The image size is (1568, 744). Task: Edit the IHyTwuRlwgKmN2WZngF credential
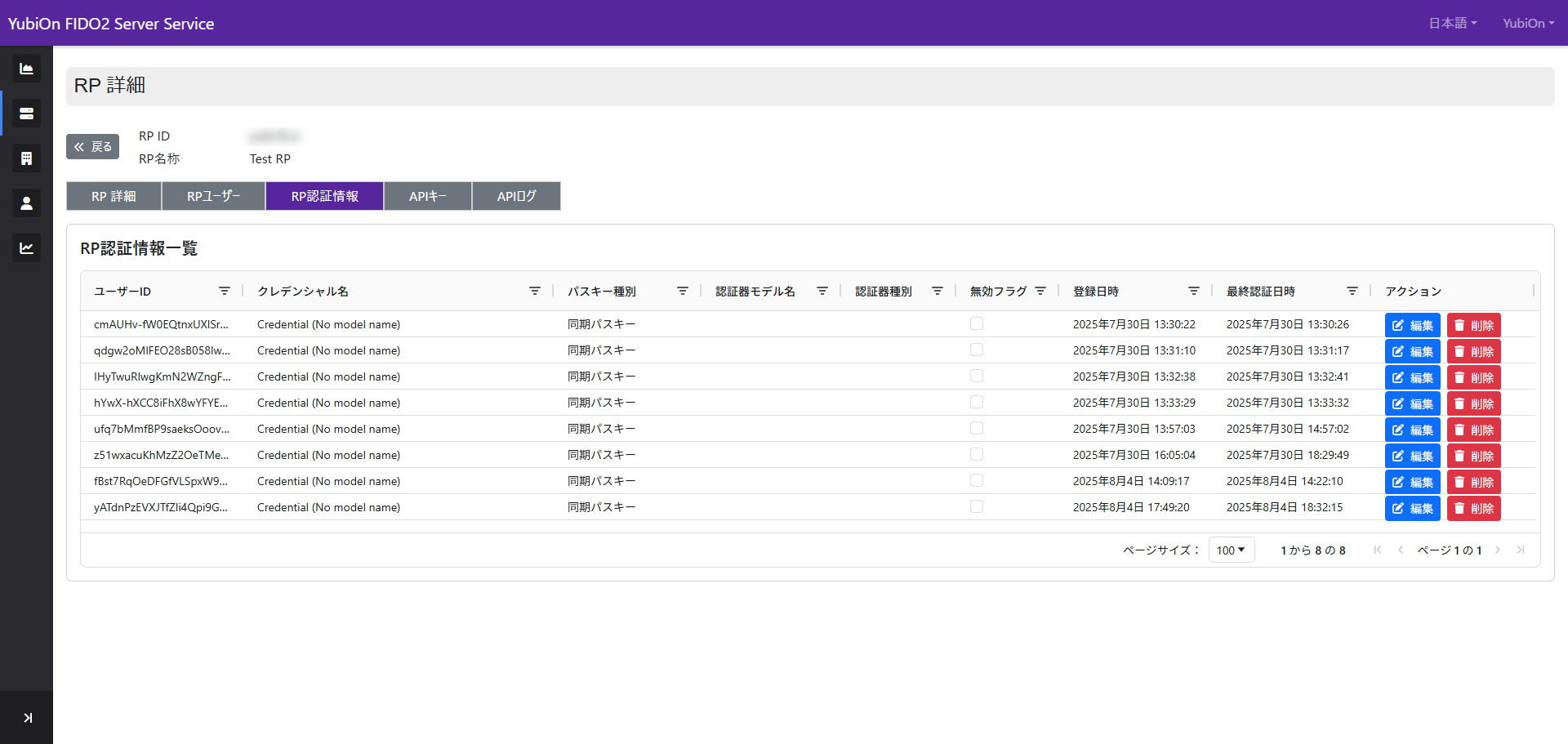pyautogui.click(x=1412, y=377)
